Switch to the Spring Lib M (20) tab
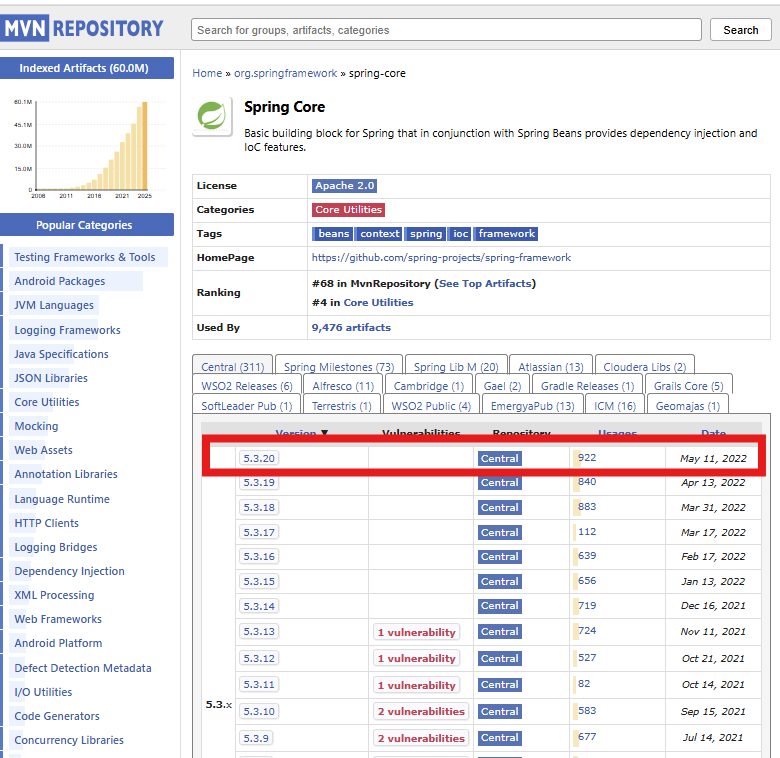Screen dimensions: 780x758 [456, 367]
